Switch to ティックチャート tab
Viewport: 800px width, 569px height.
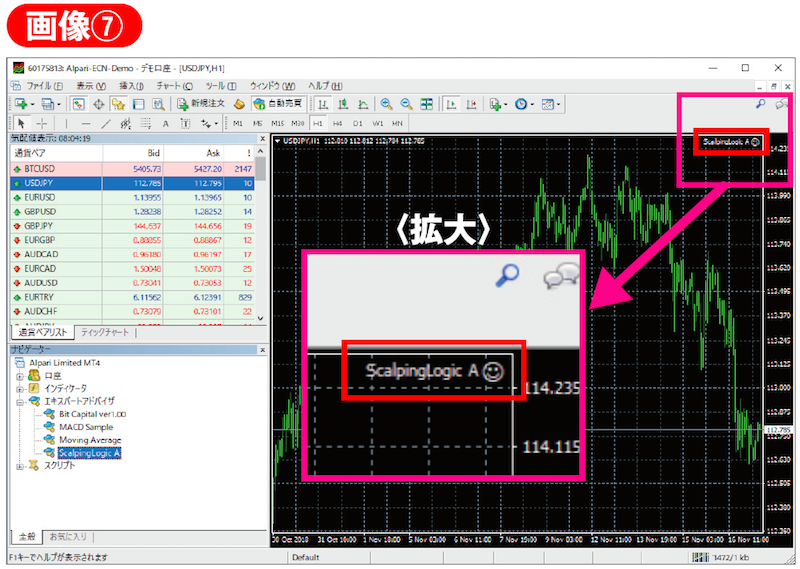tap(105, 332)
